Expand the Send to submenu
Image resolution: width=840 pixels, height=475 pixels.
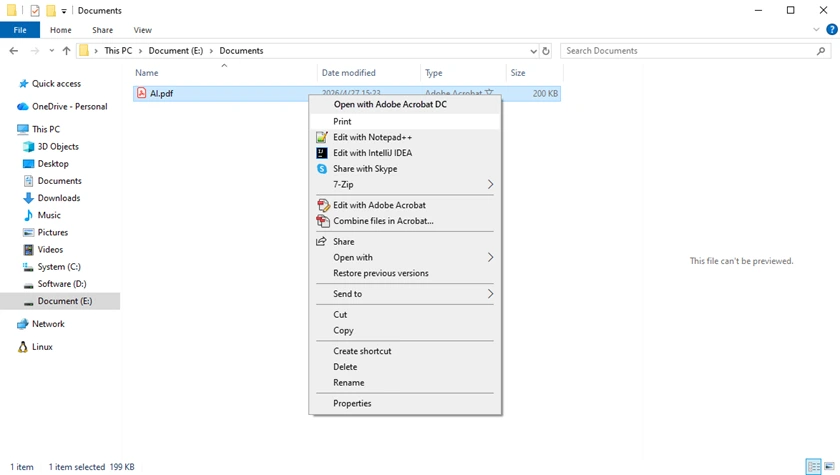(405, 294)
